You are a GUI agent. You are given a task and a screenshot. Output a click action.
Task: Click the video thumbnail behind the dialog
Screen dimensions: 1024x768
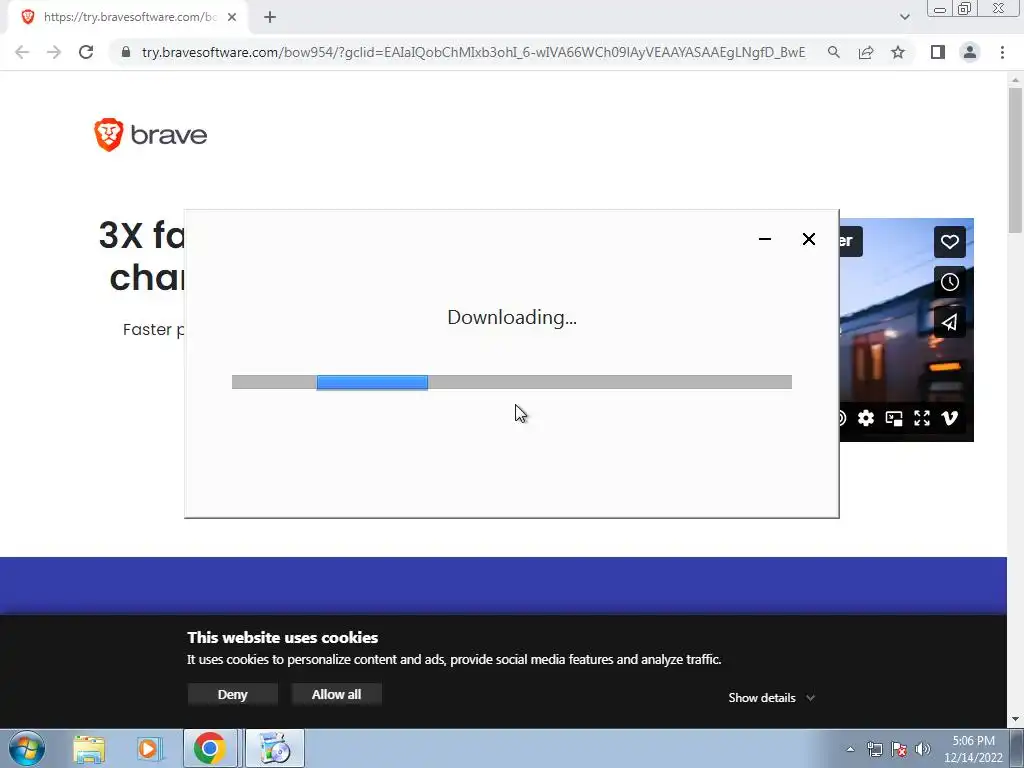(906, 330)
